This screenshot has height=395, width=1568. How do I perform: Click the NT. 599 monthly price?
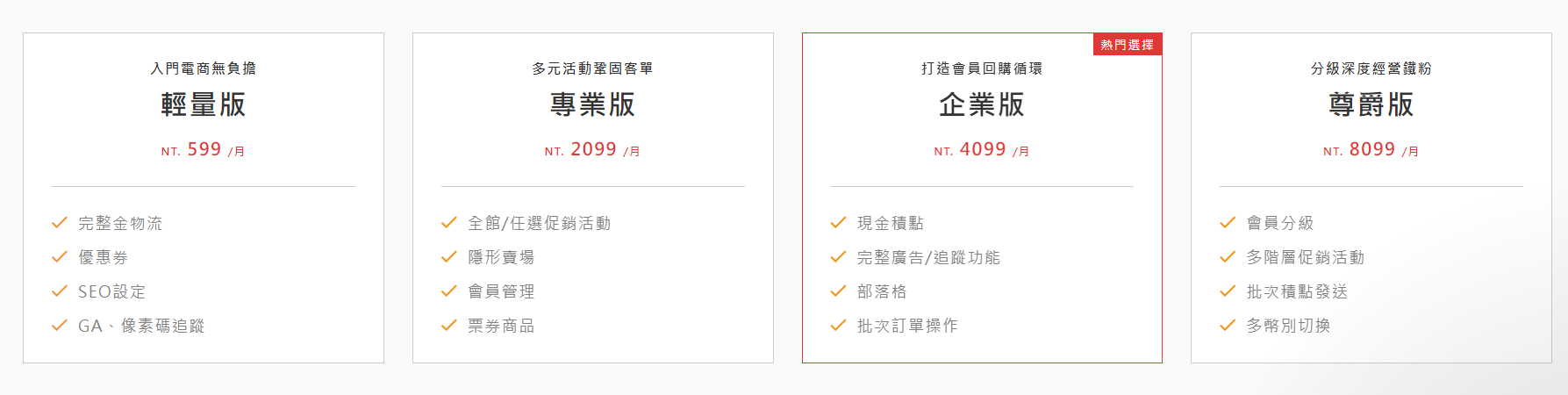(203, 150)
